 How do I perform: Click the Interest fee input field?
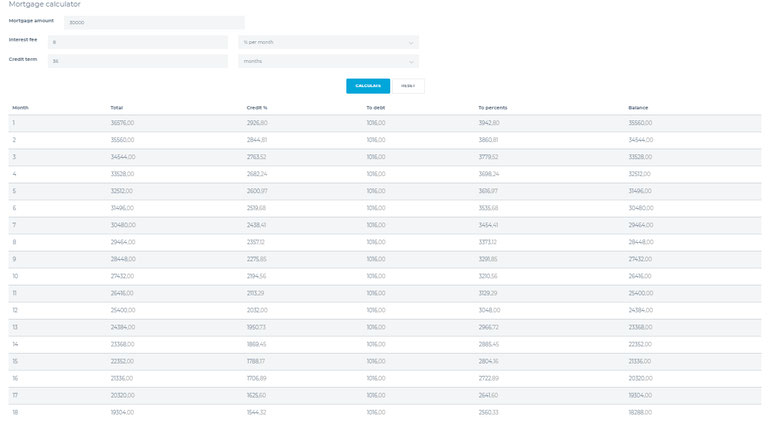(138, 42)
